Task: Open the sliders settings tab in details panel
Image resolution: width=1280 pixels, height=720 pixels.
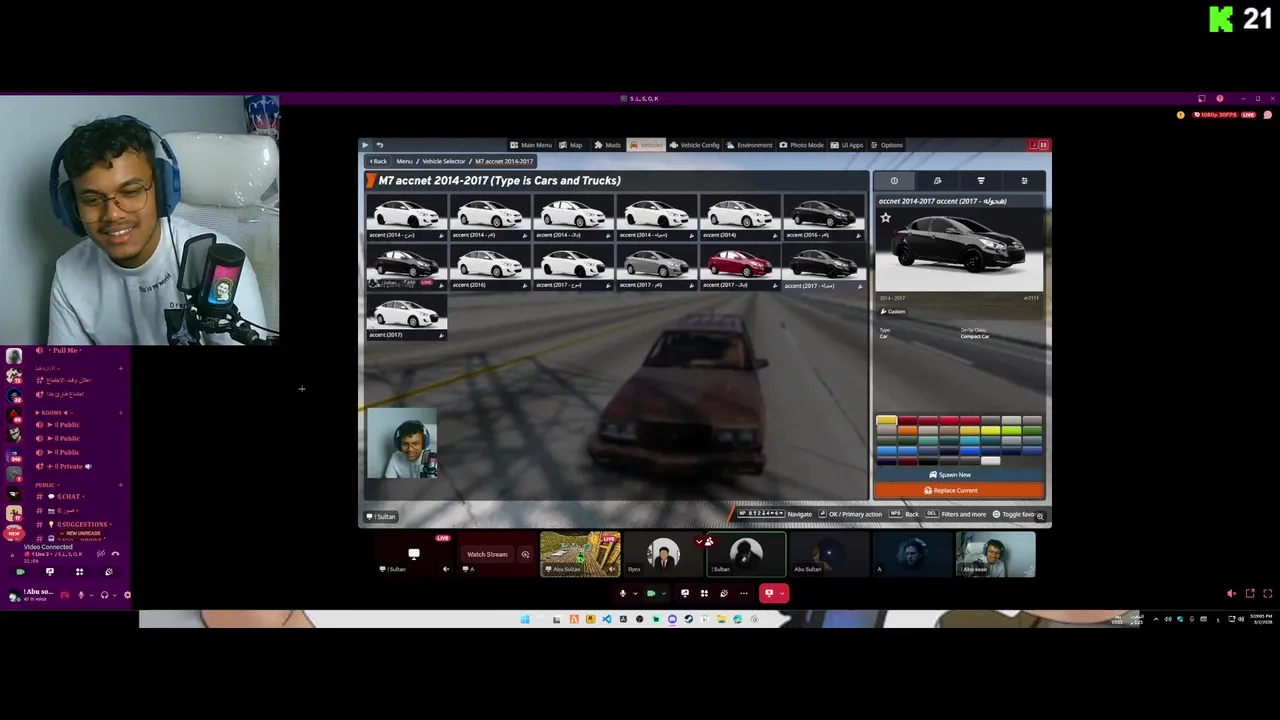Action: click(x=1024, y=181)
